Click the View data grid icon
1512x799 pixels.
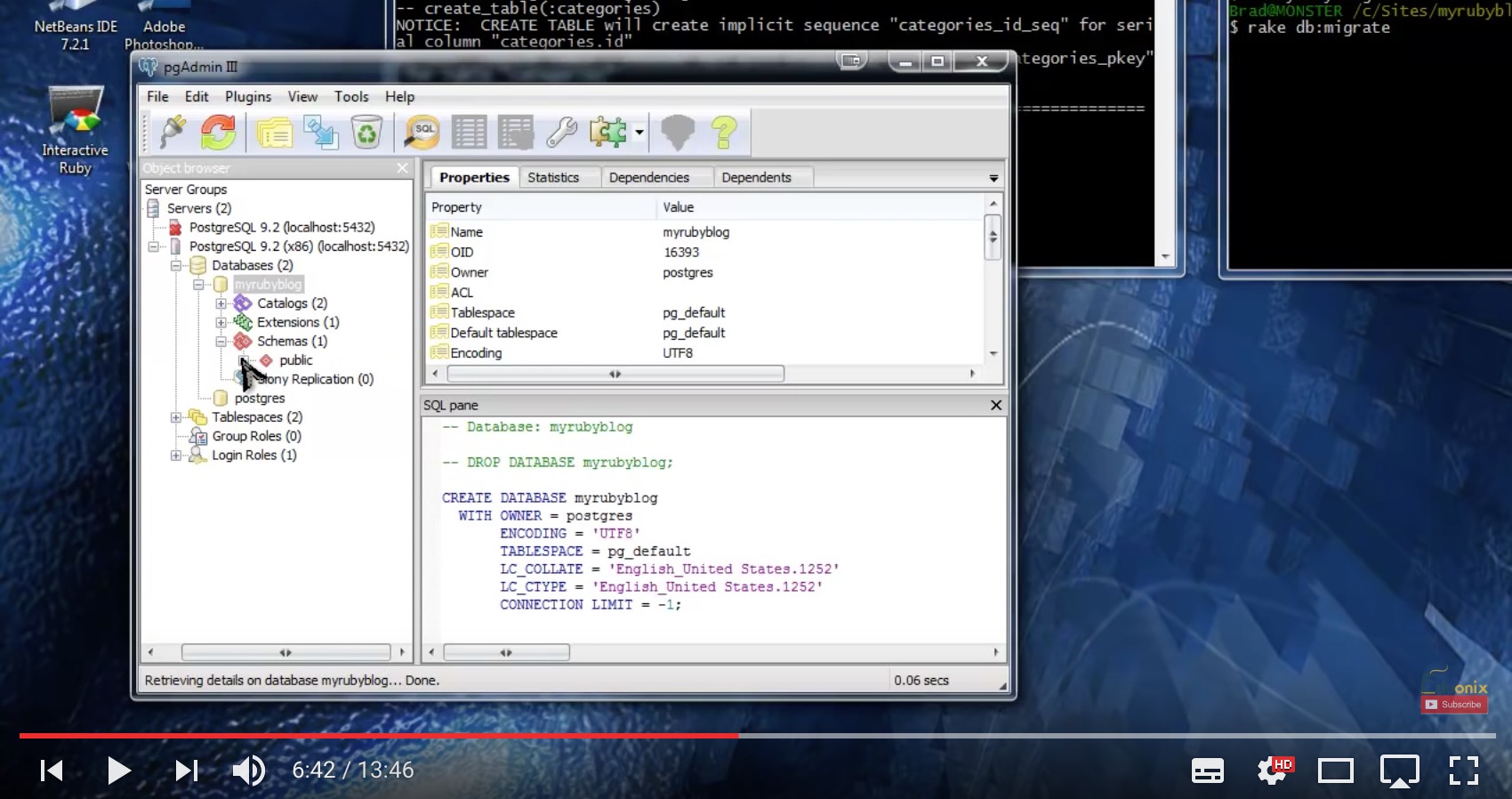[469, 133]
